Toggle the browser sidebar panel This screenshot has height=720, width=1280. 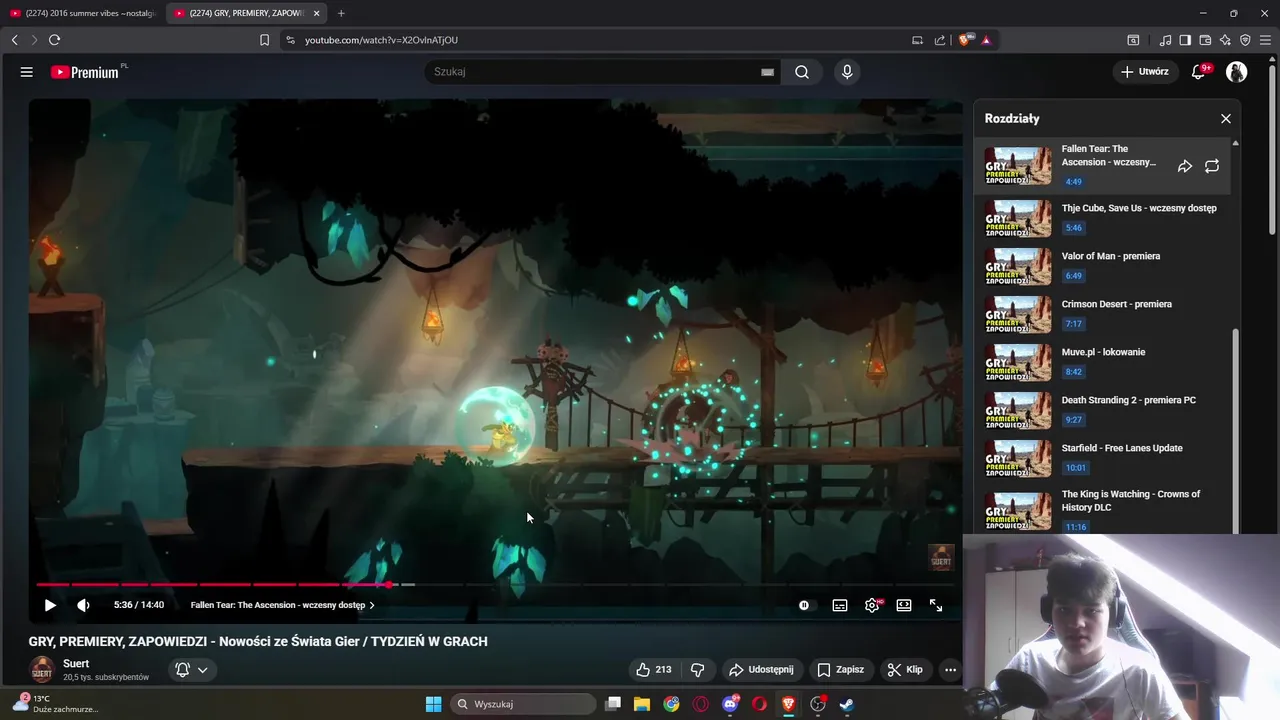click(1185, 40)
